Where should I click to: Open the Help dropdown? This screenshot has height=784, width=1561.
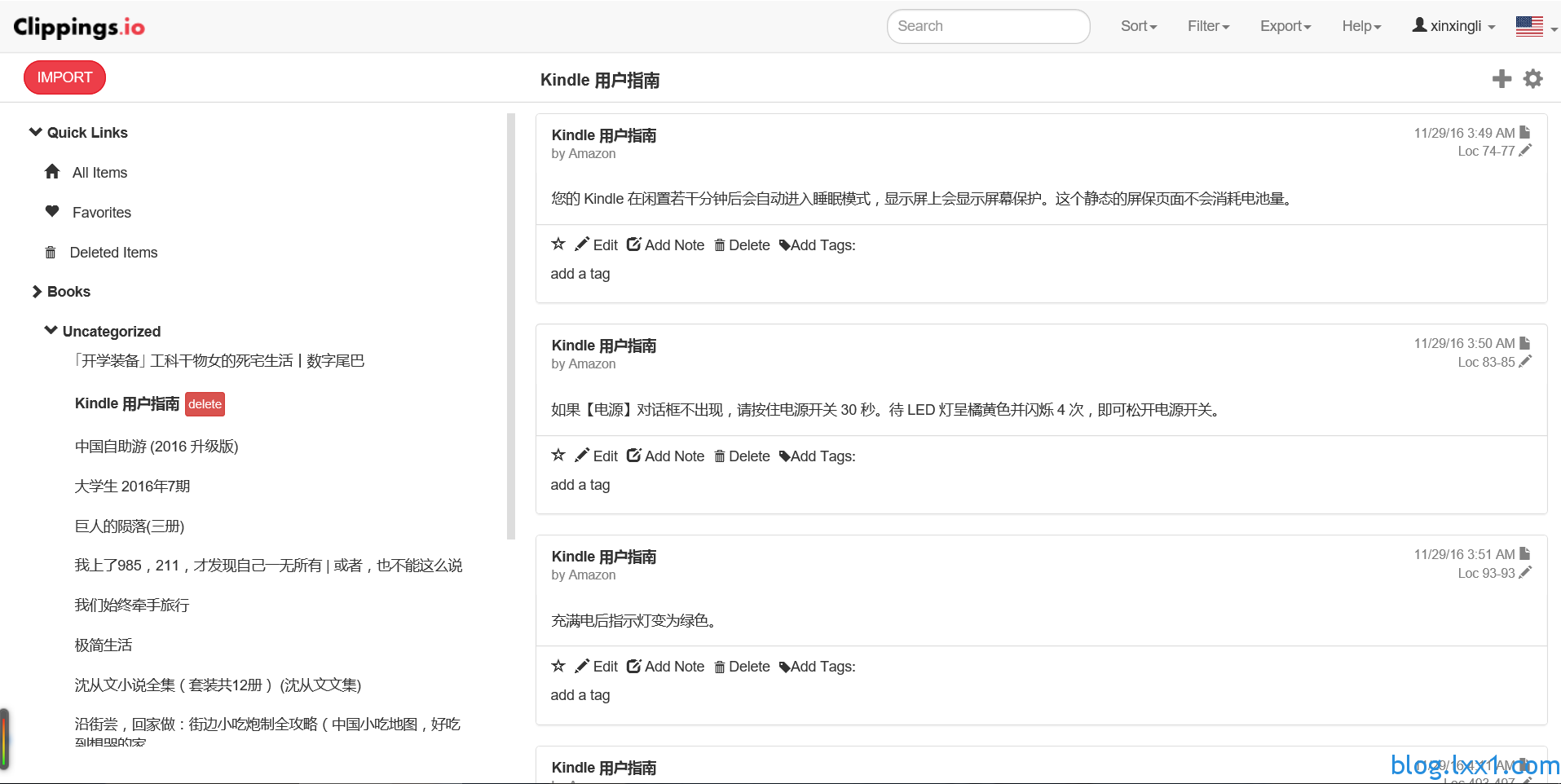click(1361, 26)
